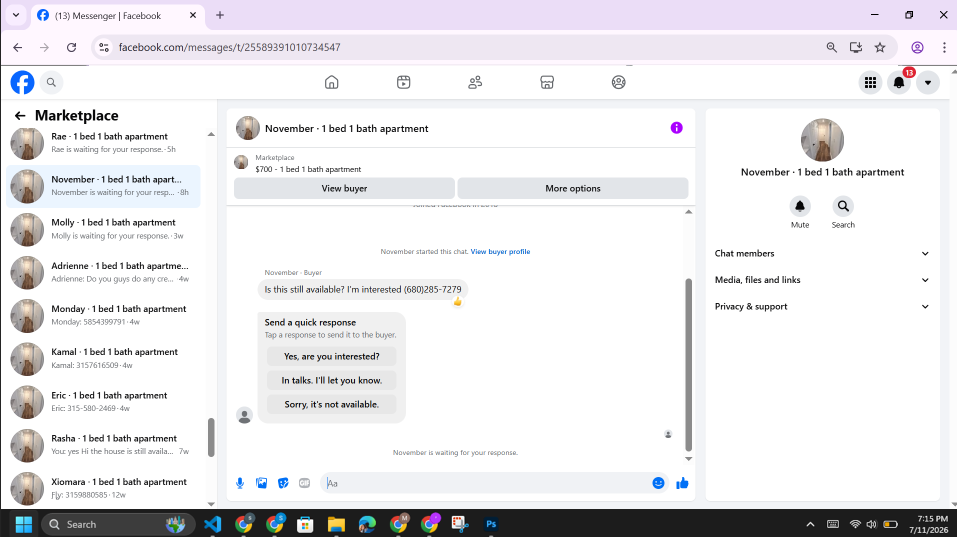Open Chrome three-dot menu
The height and width of the screenshot is (537, 957).
pyautogui.click(x=944, y=47)
